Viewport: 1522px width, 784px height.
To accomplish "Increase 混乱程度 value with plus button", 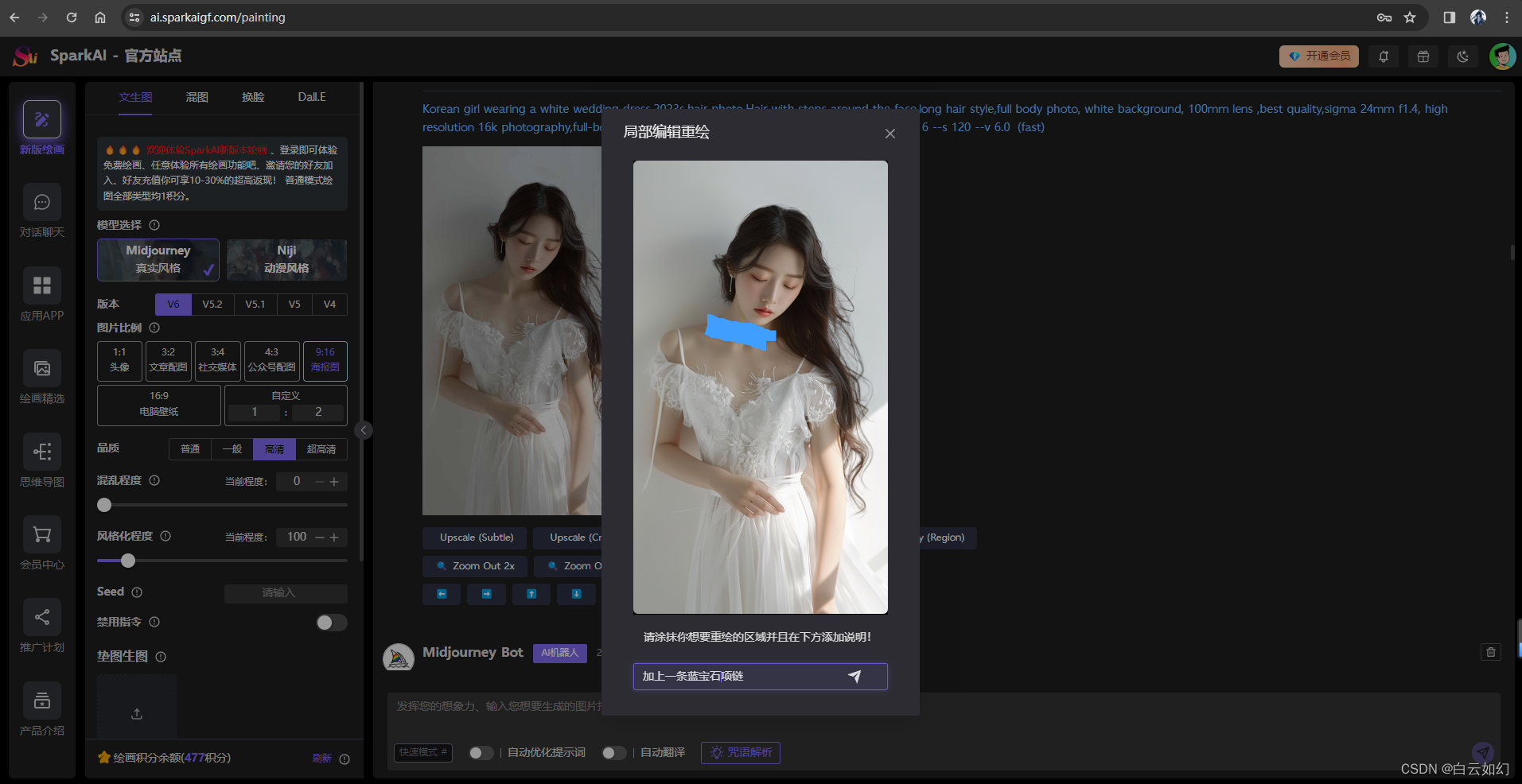I will pyautogui.click(x=334, y=482).
